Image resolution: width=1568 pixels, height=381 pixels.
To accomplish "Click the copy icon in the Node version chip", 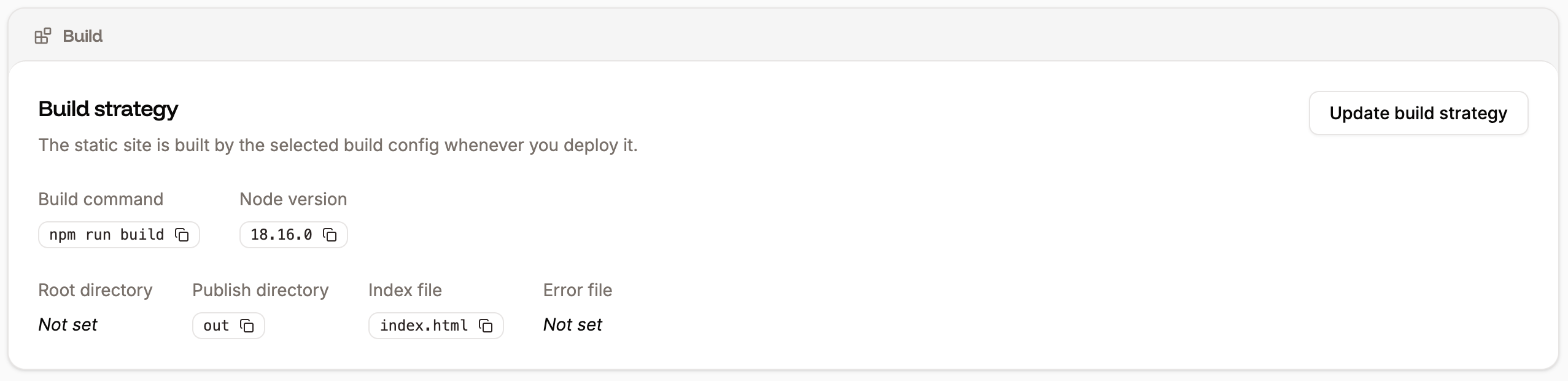I will click(330, 235).
